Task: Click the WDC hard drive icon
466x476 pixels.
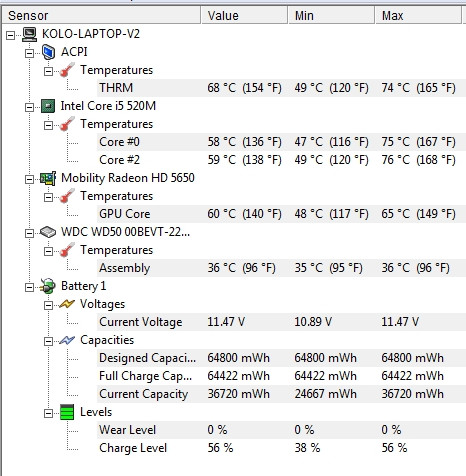Action: coord(48,232)
